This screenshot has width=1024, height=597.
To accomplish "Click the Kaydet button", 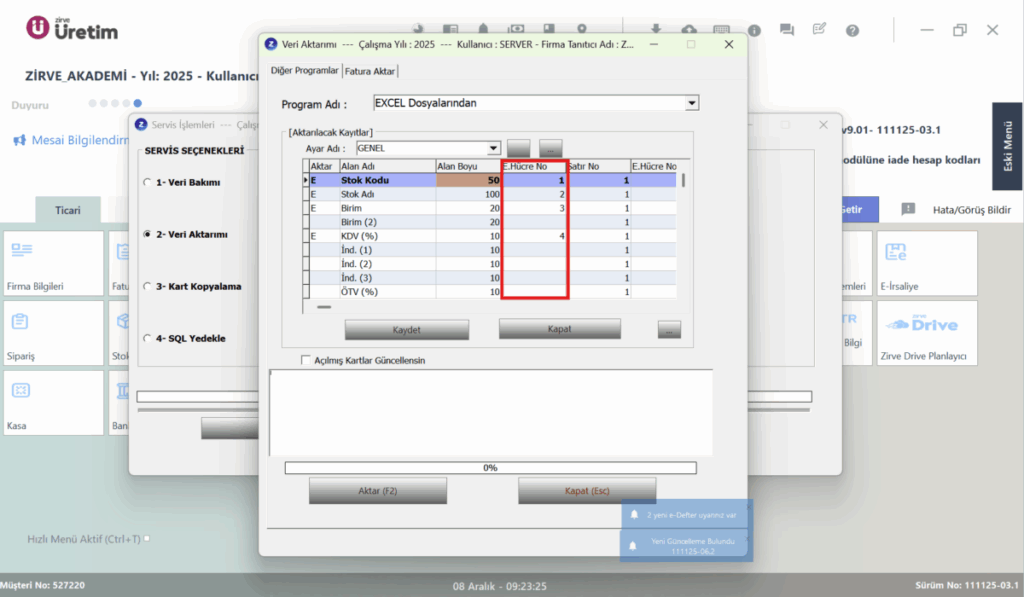I will pos(406,330).
